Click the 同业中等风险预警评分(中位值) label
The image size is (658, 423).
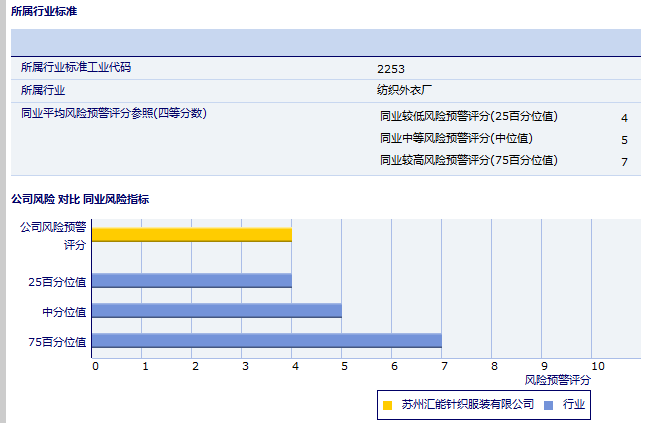[456, 138]
